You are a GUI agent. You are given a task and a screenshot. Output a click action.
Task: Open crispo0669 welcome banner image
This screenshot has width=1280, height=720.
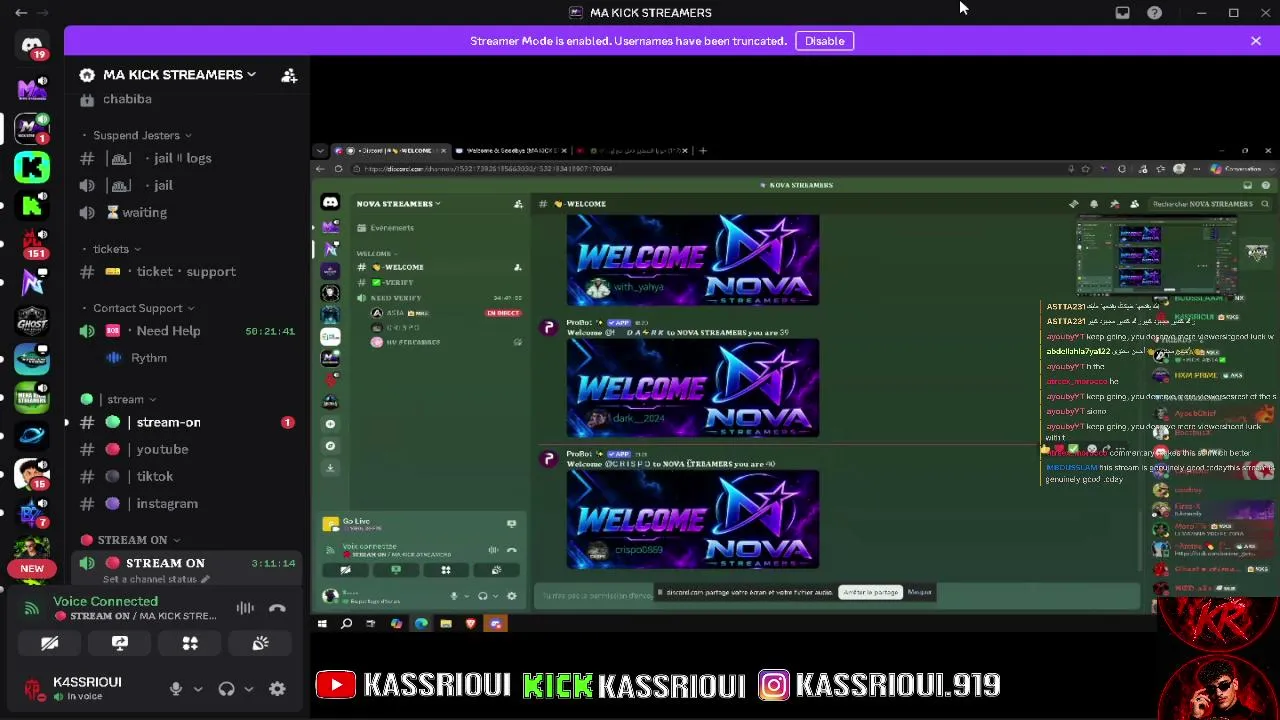[x=693, y=520]
